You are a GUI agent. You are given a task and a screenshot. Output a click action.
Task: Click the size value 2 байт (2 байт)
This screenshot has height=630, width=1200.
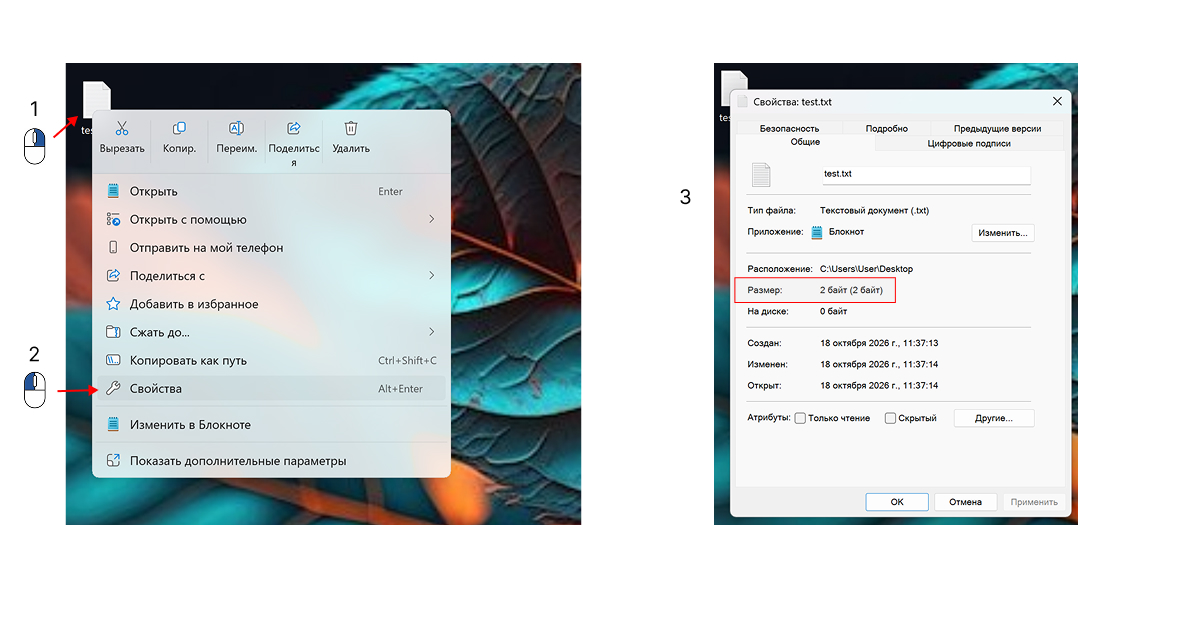(x=851, y=290)
